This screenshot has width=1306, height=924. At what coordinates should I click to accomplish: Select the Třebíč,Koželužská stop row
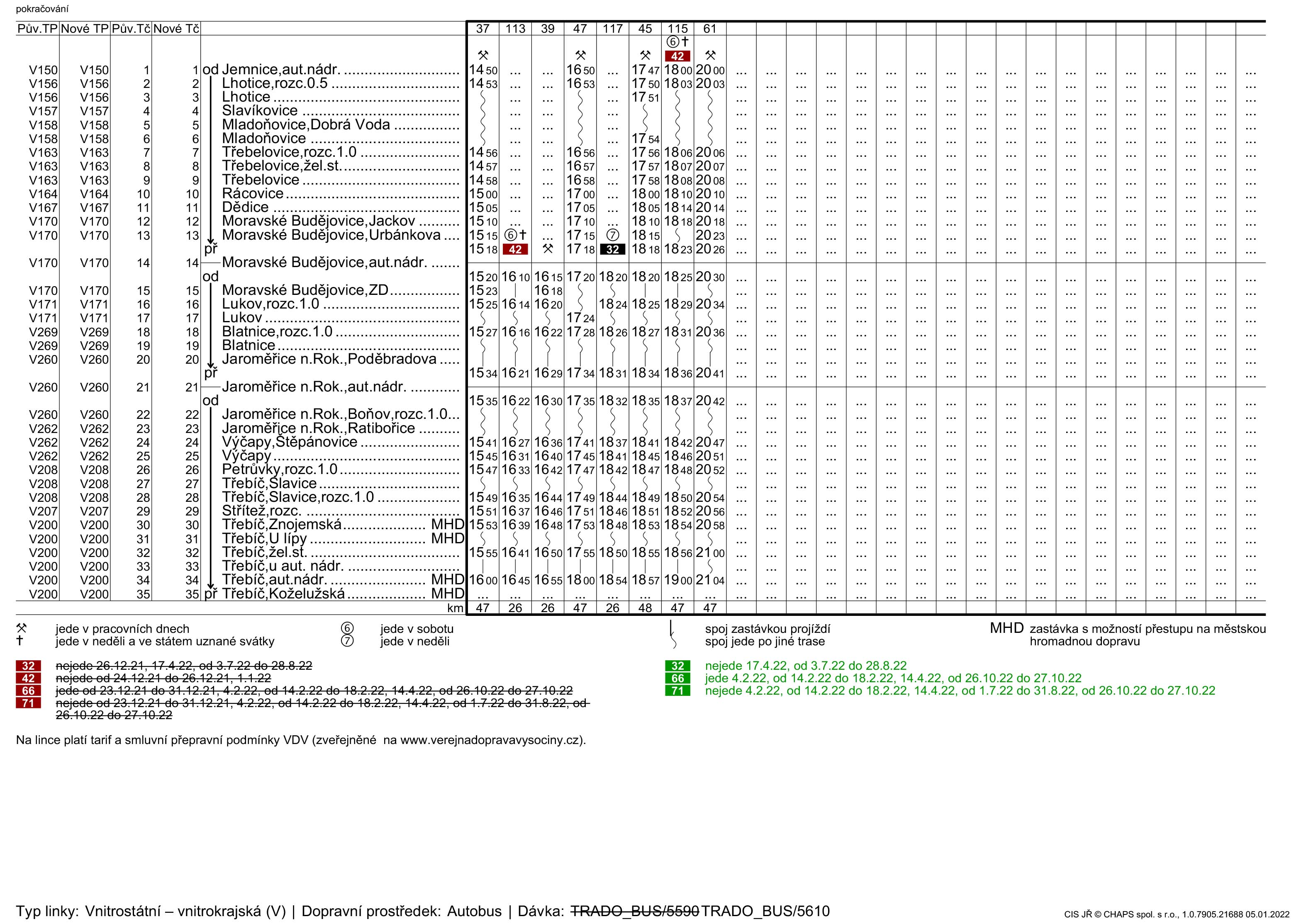283,594
